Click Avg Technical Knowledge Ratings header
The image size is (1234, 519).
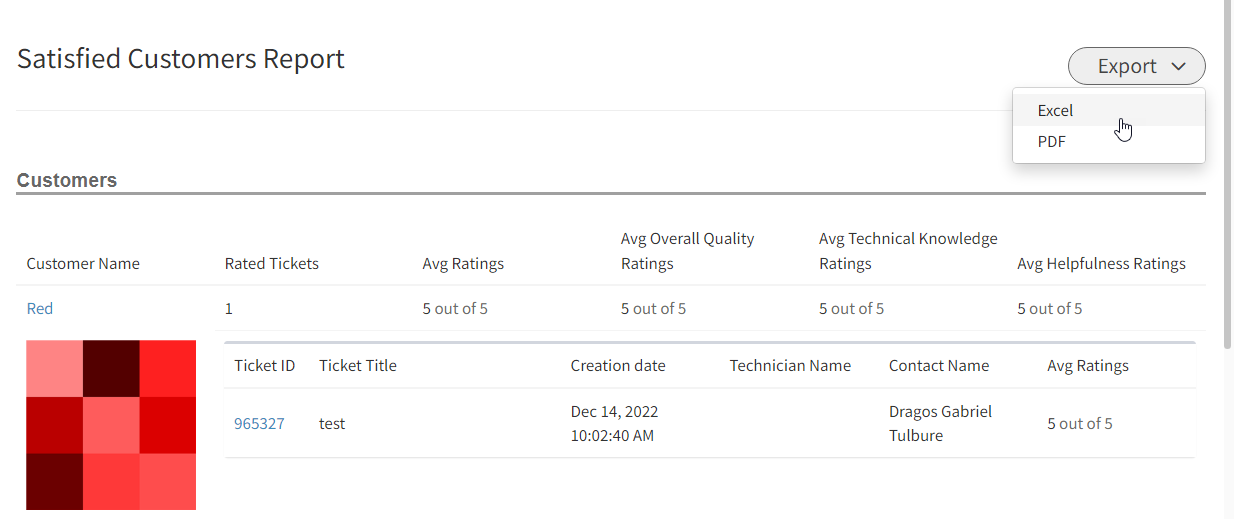[x=908, y=251]
